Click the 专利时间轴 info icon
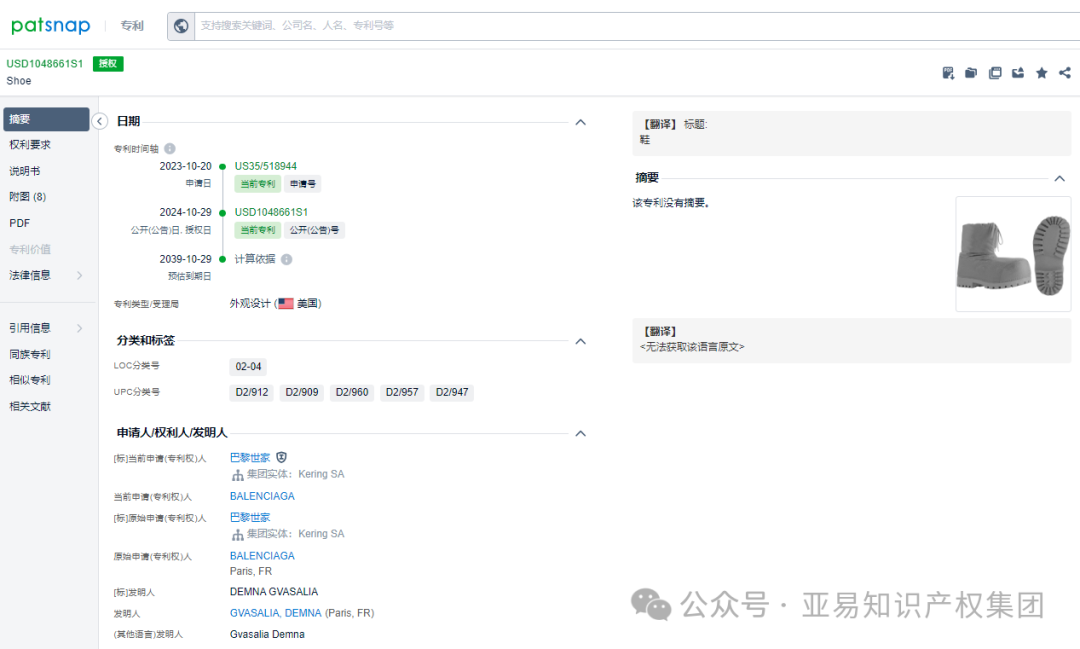 click(169, 148)
